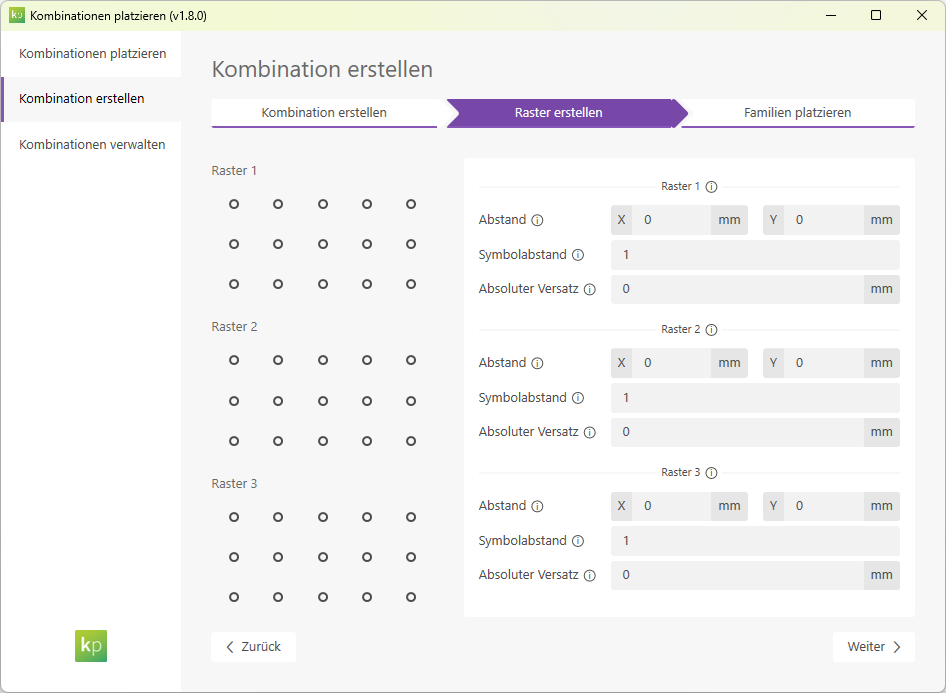Screen dimensions: 946x693
Task: Click the Zurück button
Action: (253, 647)
